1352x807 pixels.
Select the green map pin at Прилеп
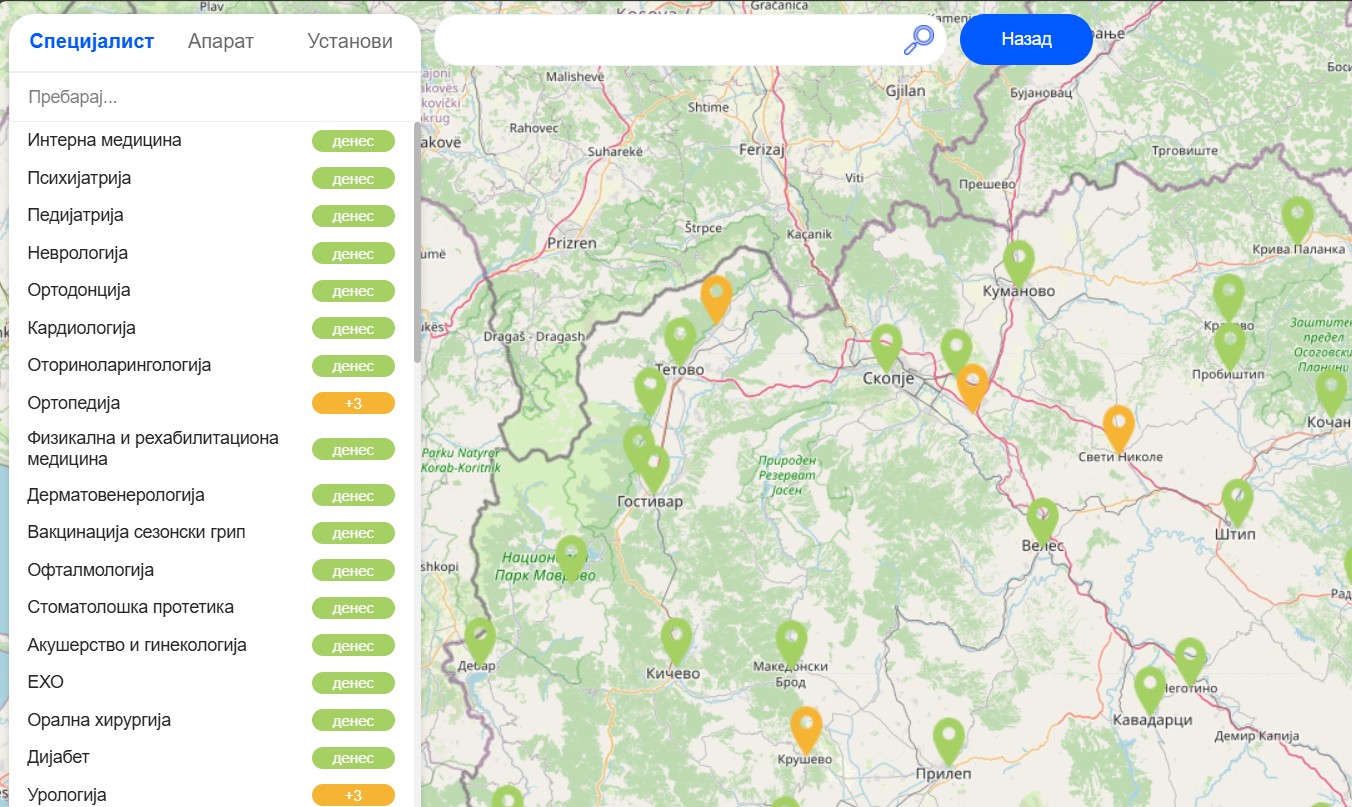pyautogui.click(x=948, y=740)
